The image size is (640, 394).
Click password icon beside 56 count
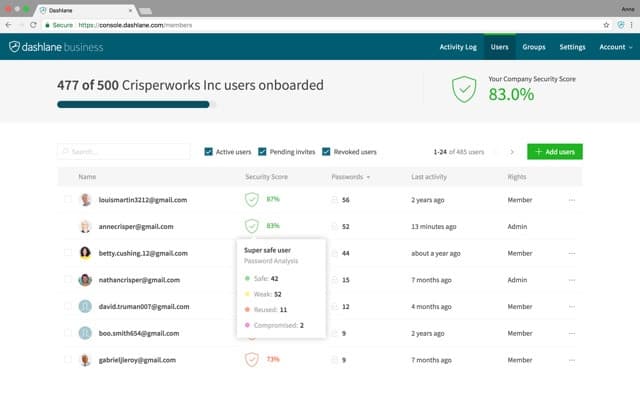(335, 200)
